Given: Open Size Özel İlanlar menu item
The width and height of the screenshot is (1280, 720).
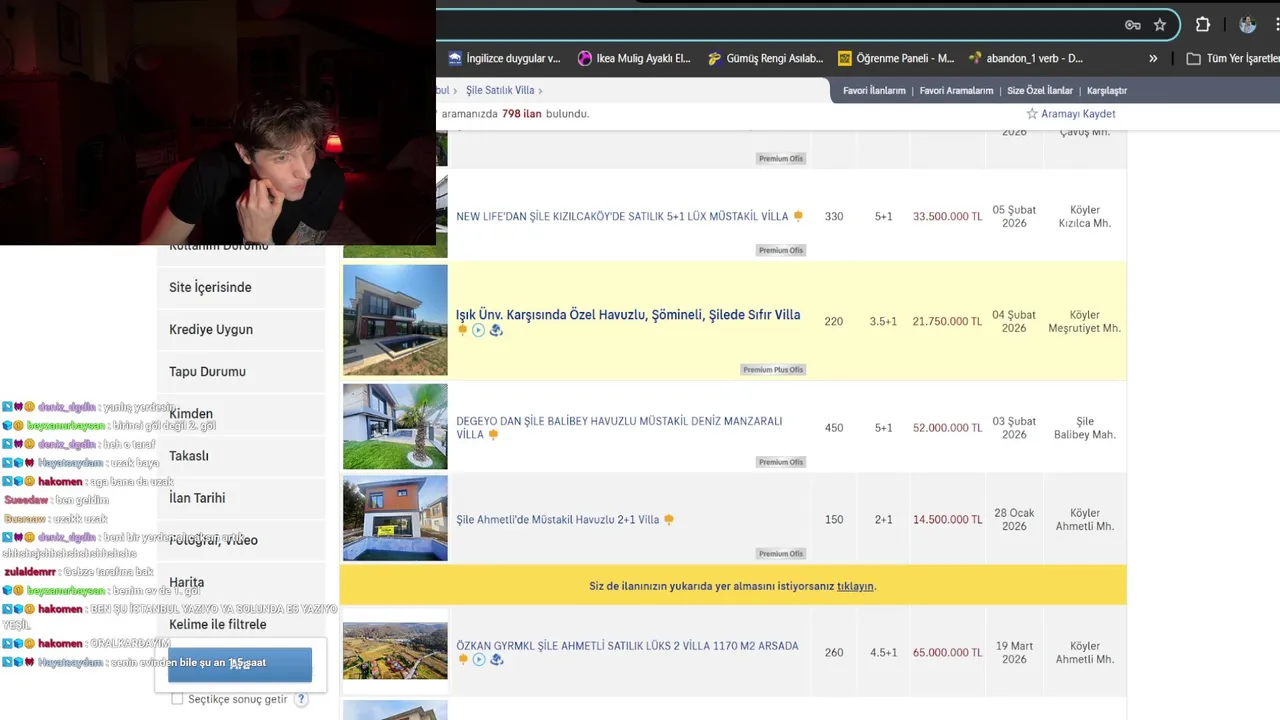Looking at the screenshot, I should click(1040, 91).
